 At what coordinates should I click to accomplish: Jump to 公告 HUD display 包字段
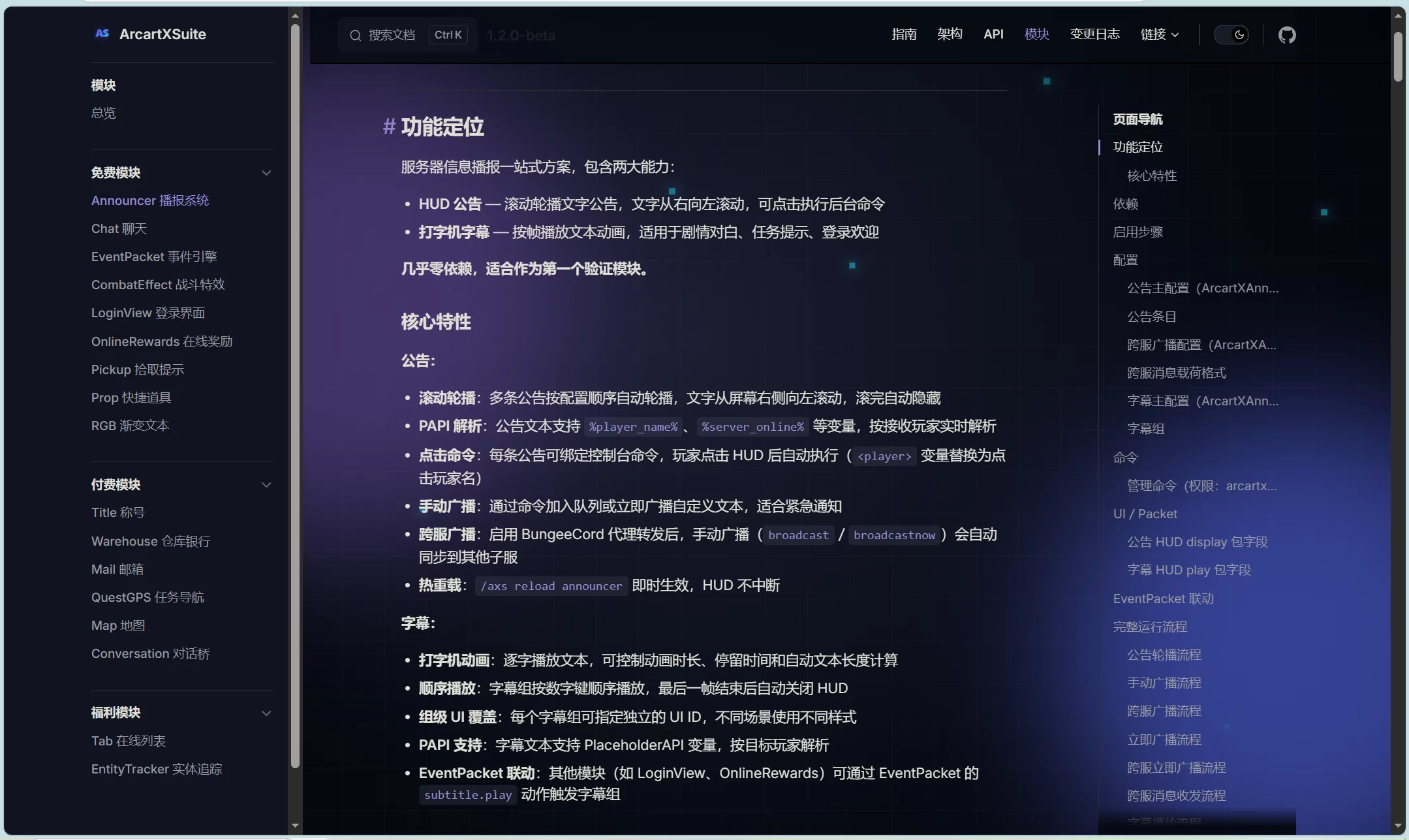point(1198,542)
